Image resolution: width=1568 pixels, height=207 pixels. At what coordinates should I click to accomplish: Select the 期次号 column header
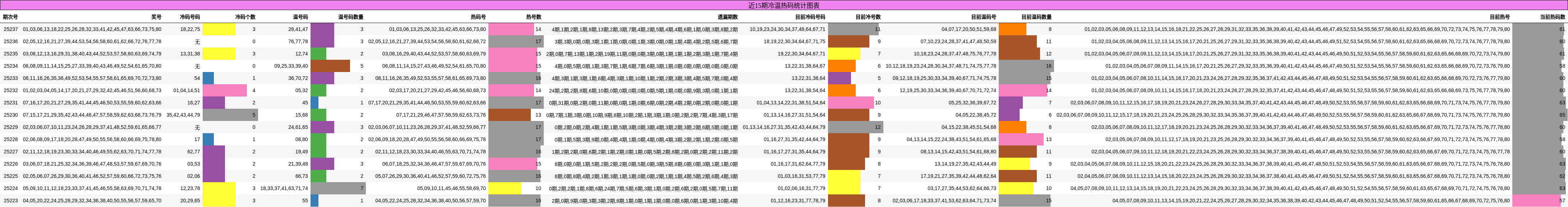point(10,17)
